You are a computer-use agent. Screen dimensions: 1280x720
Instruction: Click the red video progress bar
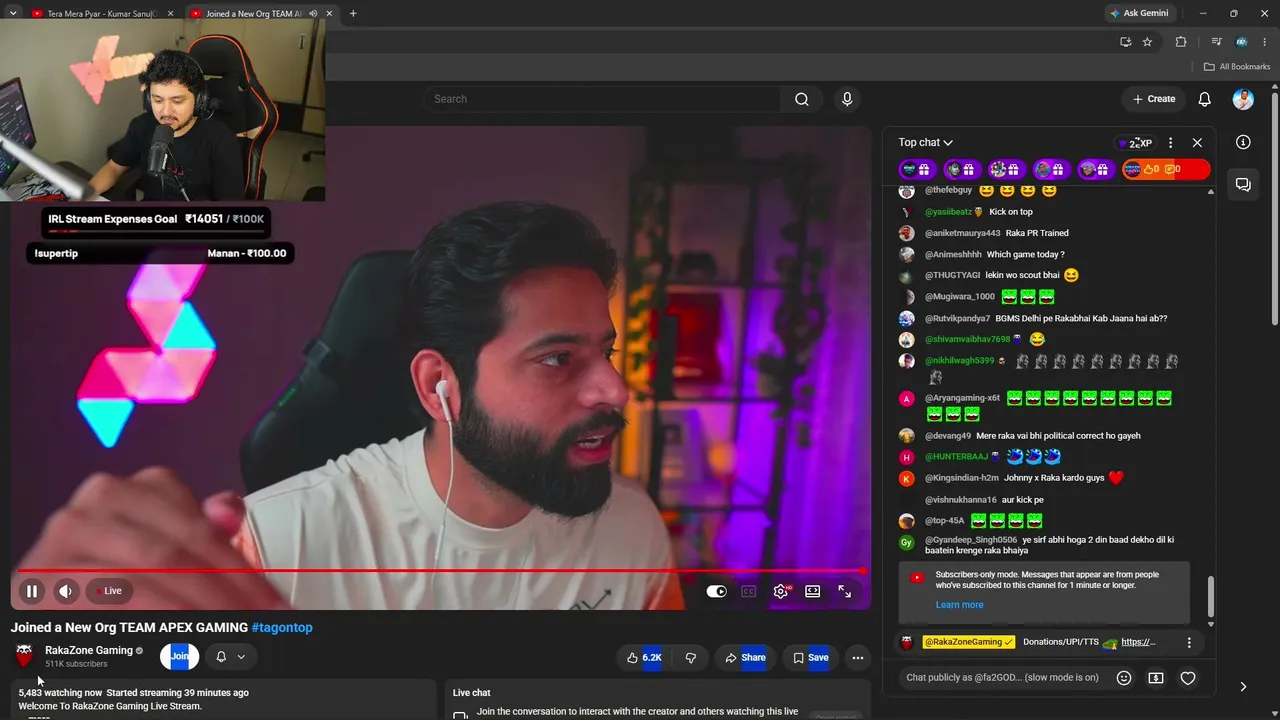441,571
